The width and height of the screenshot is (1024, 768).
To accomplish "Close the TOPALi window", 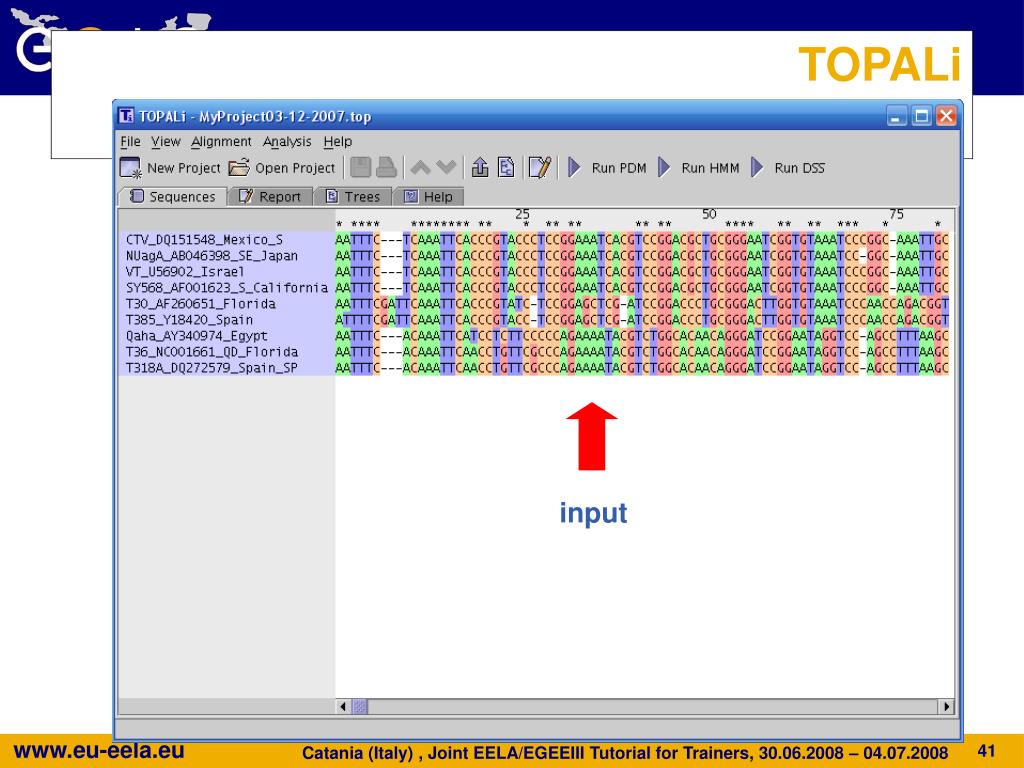I will coord(946,117).
